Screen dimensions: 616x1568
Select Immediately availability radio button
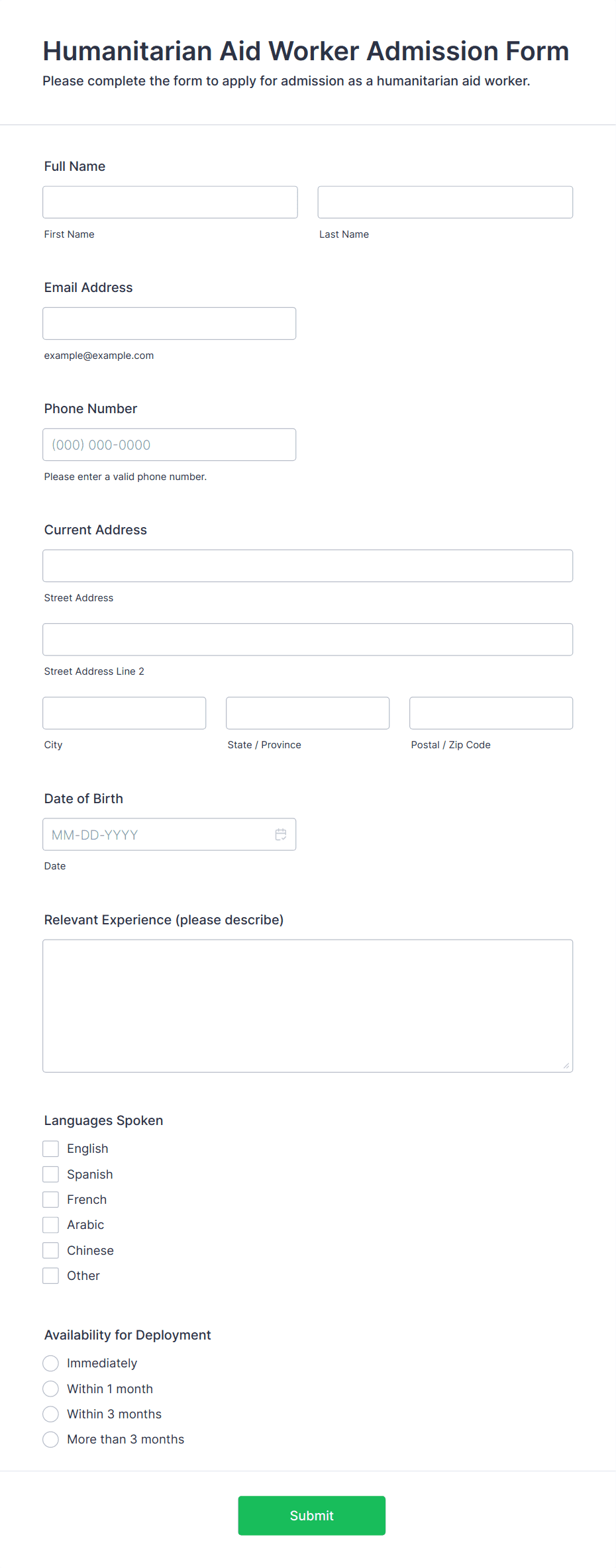[x=51, y=1363]
